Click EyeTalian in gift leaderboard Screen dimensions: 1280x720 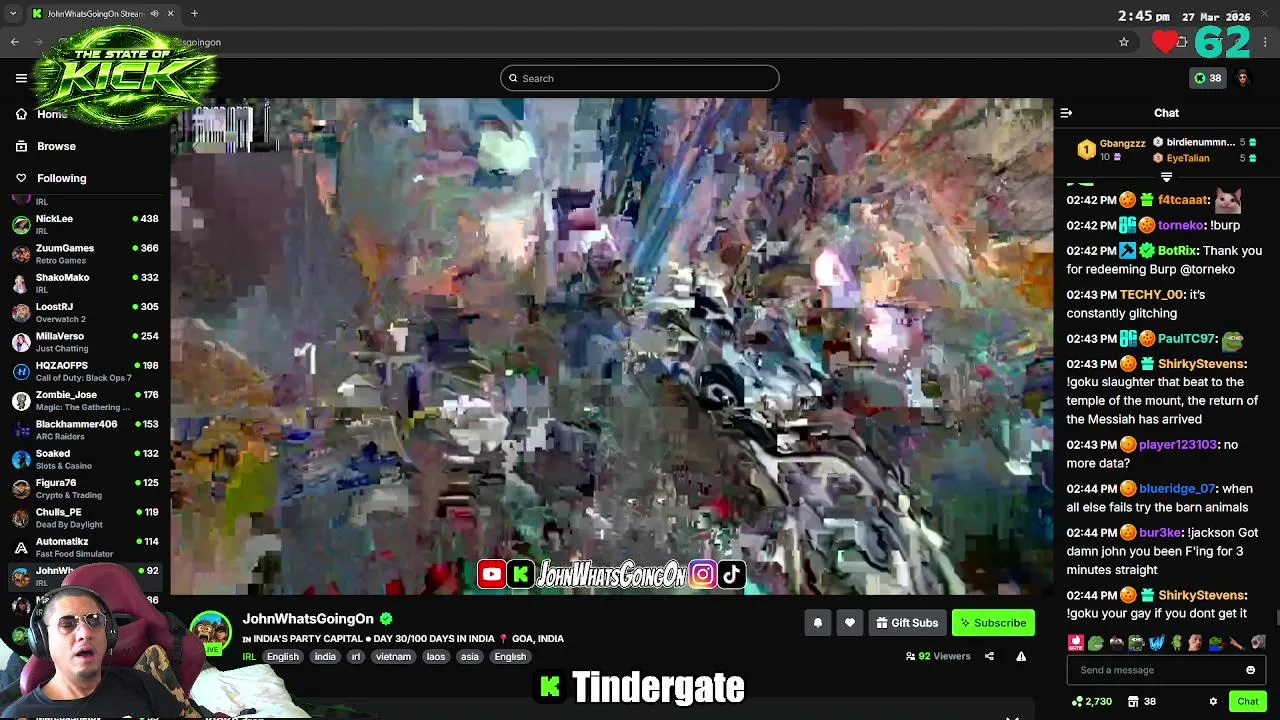pyautogui.click(x=1187, y=158)
